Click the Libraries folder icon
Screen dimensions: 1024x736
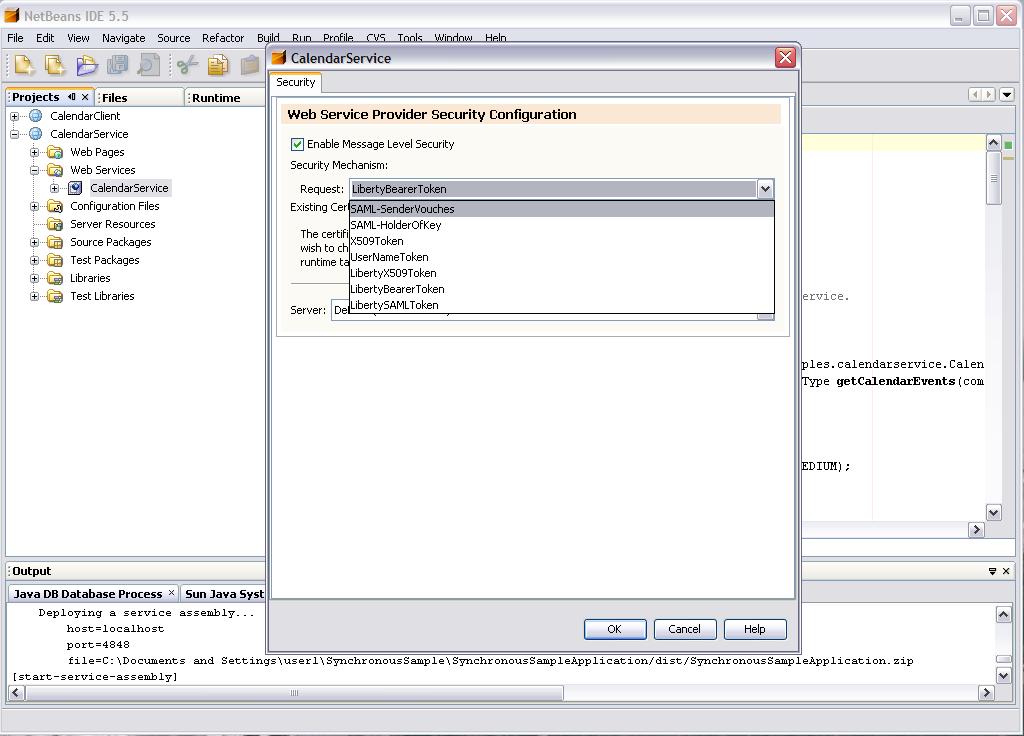point(56,278)
